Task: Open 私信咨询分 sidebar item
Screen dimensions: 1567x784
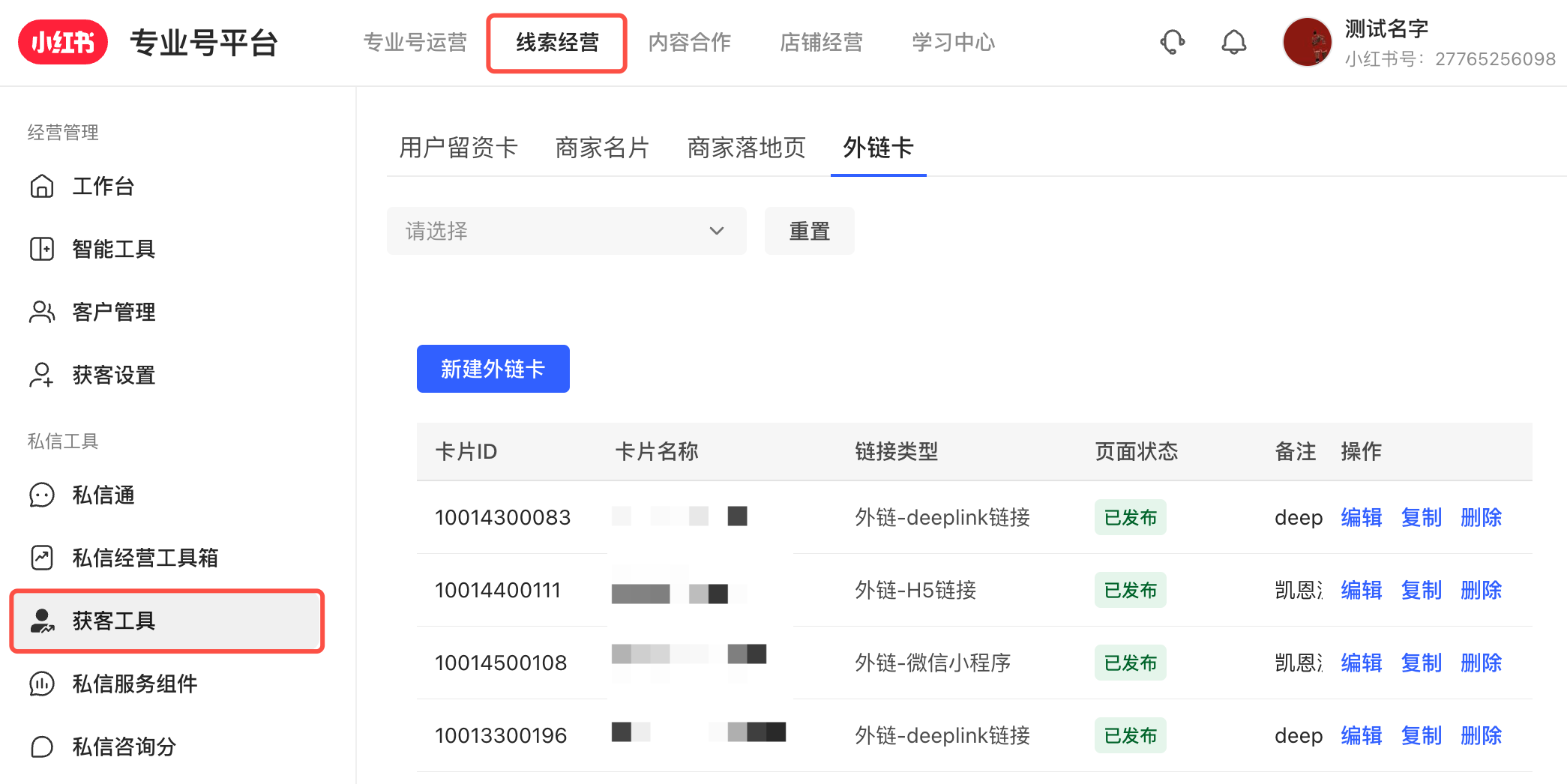Action: [124, 747]
